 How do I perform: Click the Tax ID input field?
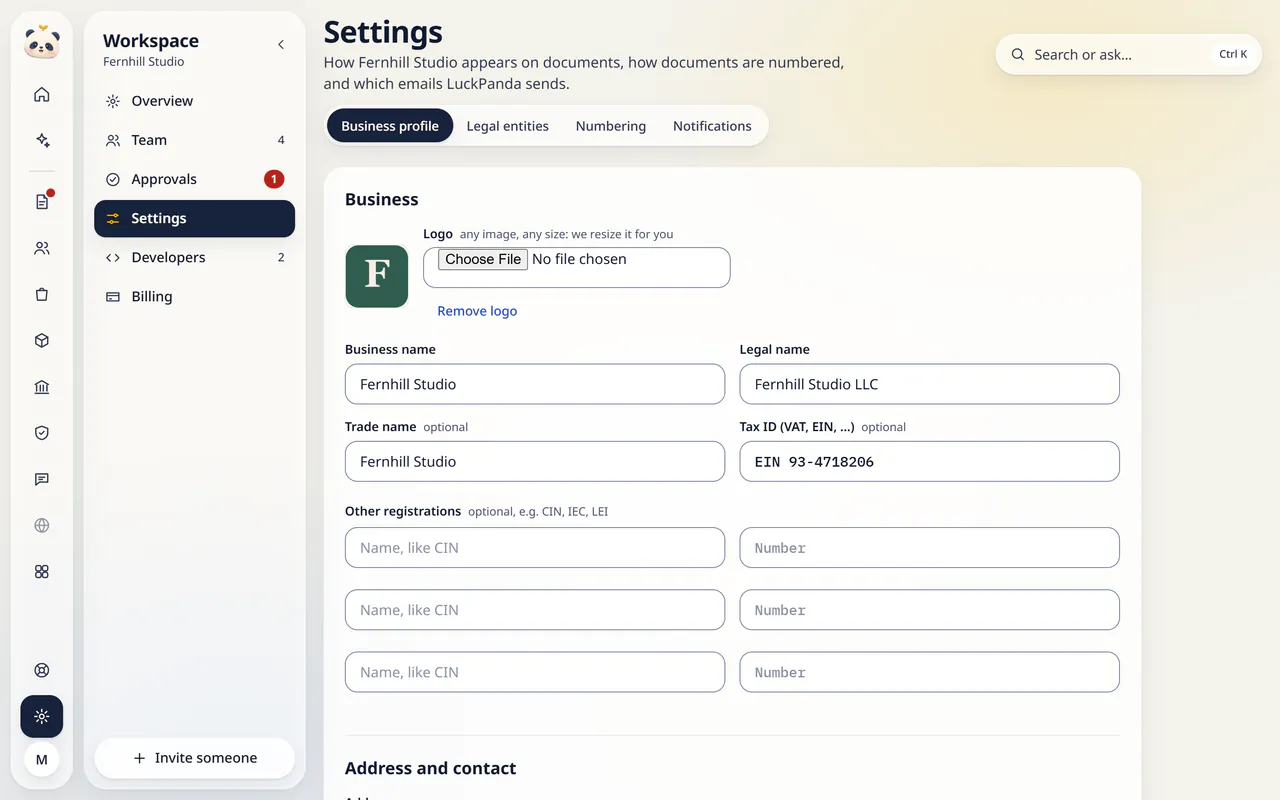tap(930, 462)
